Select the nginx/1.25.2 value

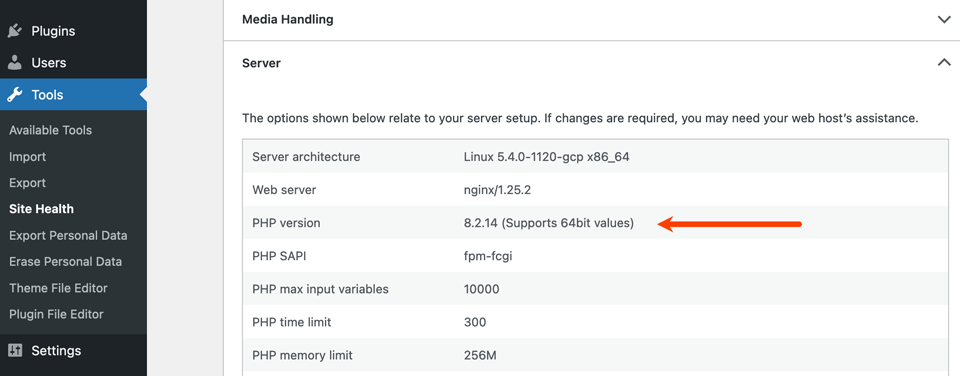[x=497, y=190]
